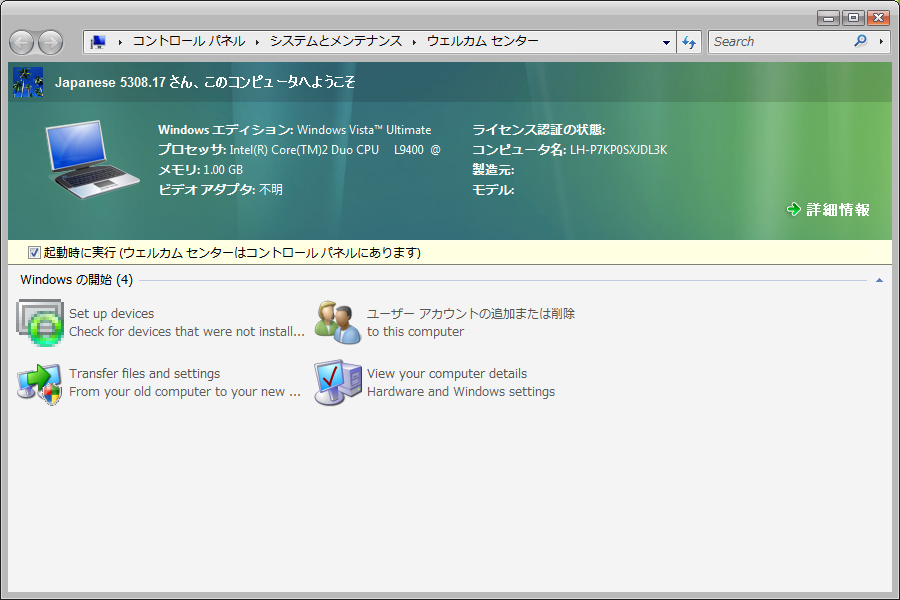900x600 pixels.
Task: Go to システムとメンテナンス breadcrumb
Action: [336, 41]
